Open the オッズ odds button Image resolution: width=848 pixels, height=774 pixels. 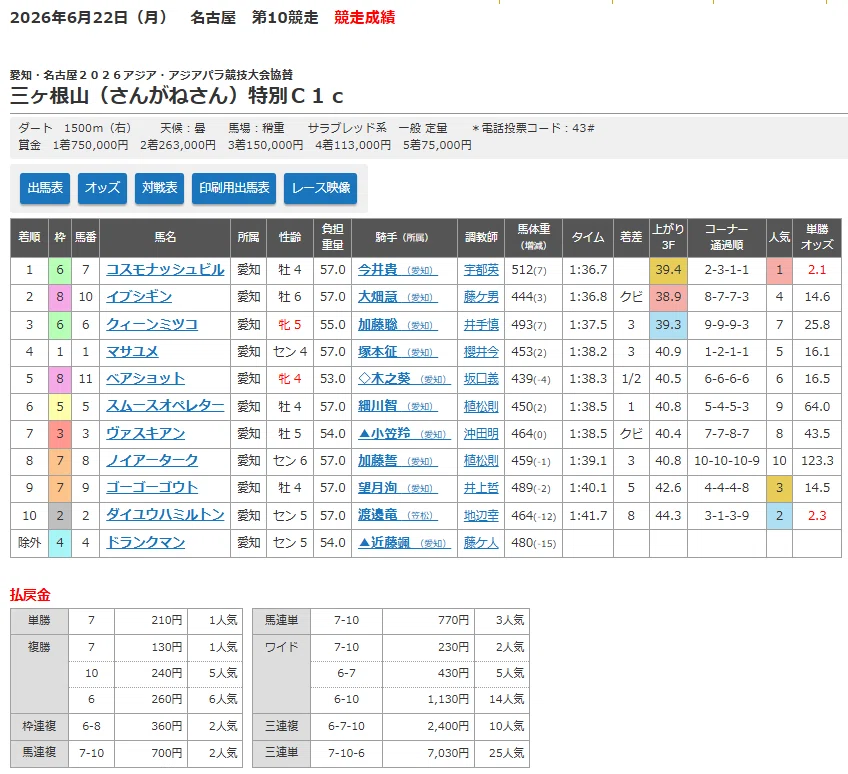click(x=102, y=188)
